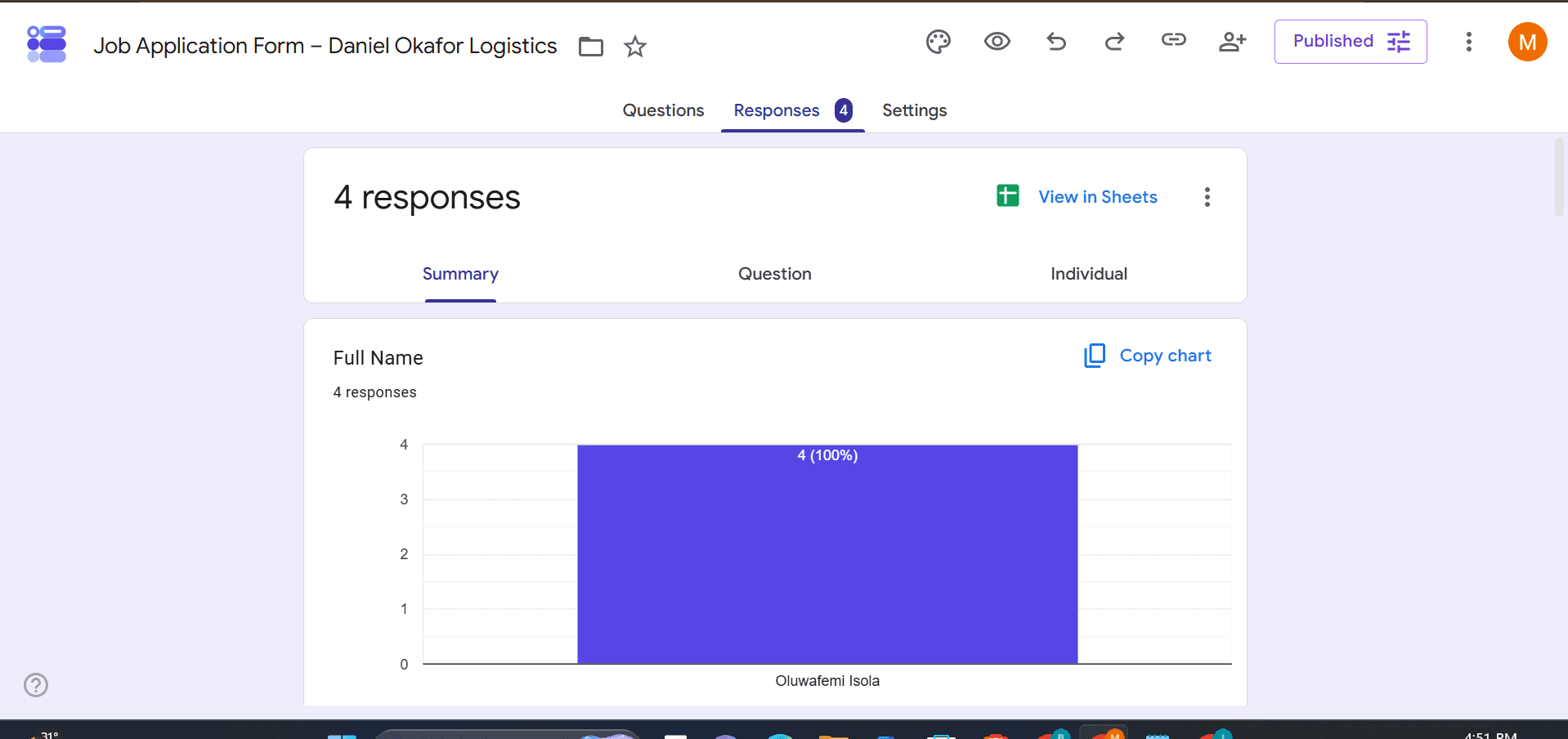The image size is (1568, 739).
Task: Go to the Settings tab
Action: click(914, 110)
